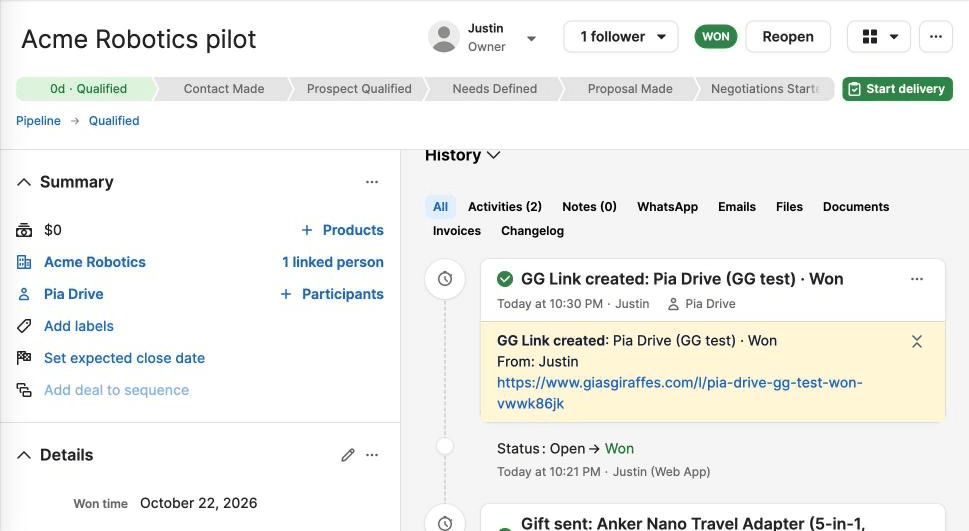Select the Negotiations Started pipeline stage

coord(765,89)
